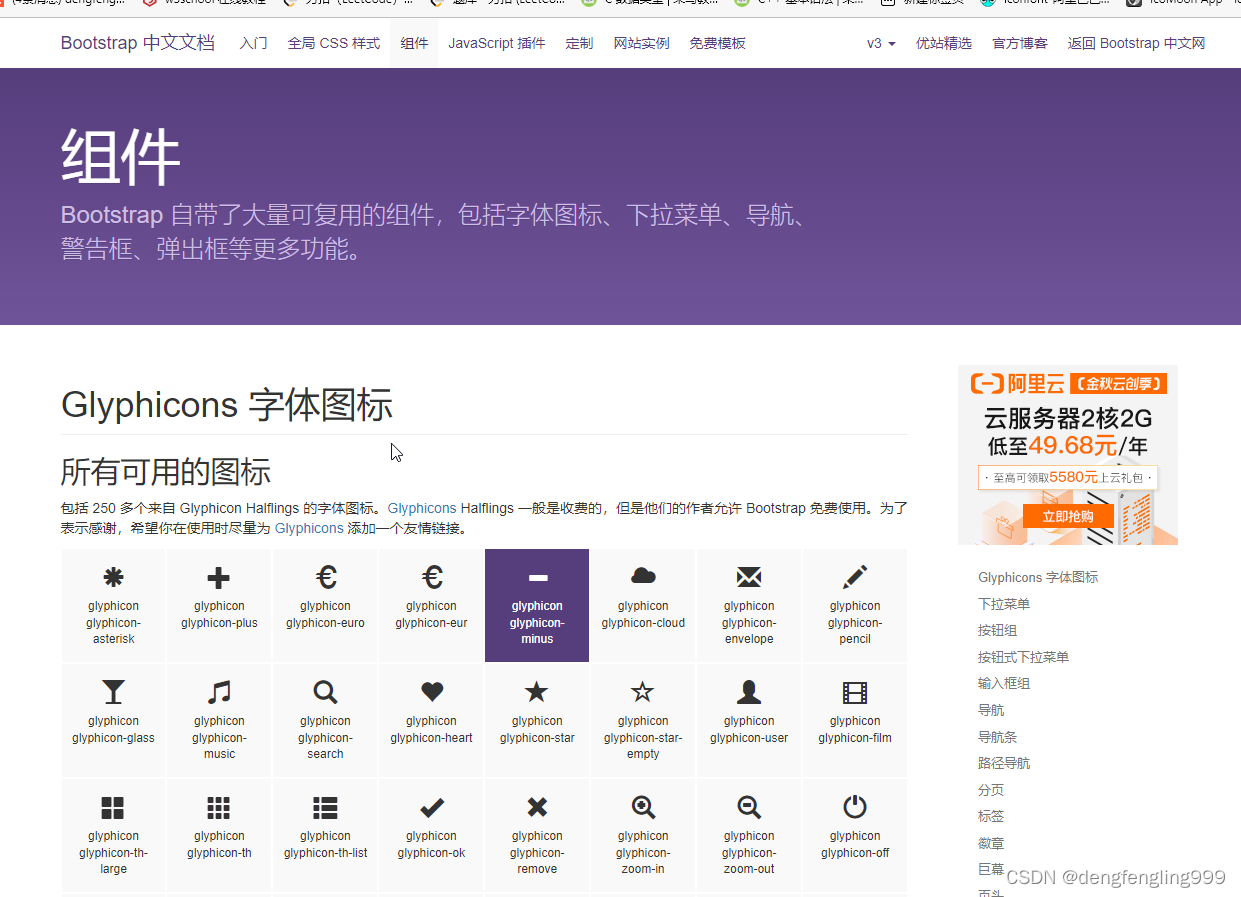Viewport: 1241px width, 897px height.
Task: Select the glyphicon-th-large grid icon
Action: (113, 808)
